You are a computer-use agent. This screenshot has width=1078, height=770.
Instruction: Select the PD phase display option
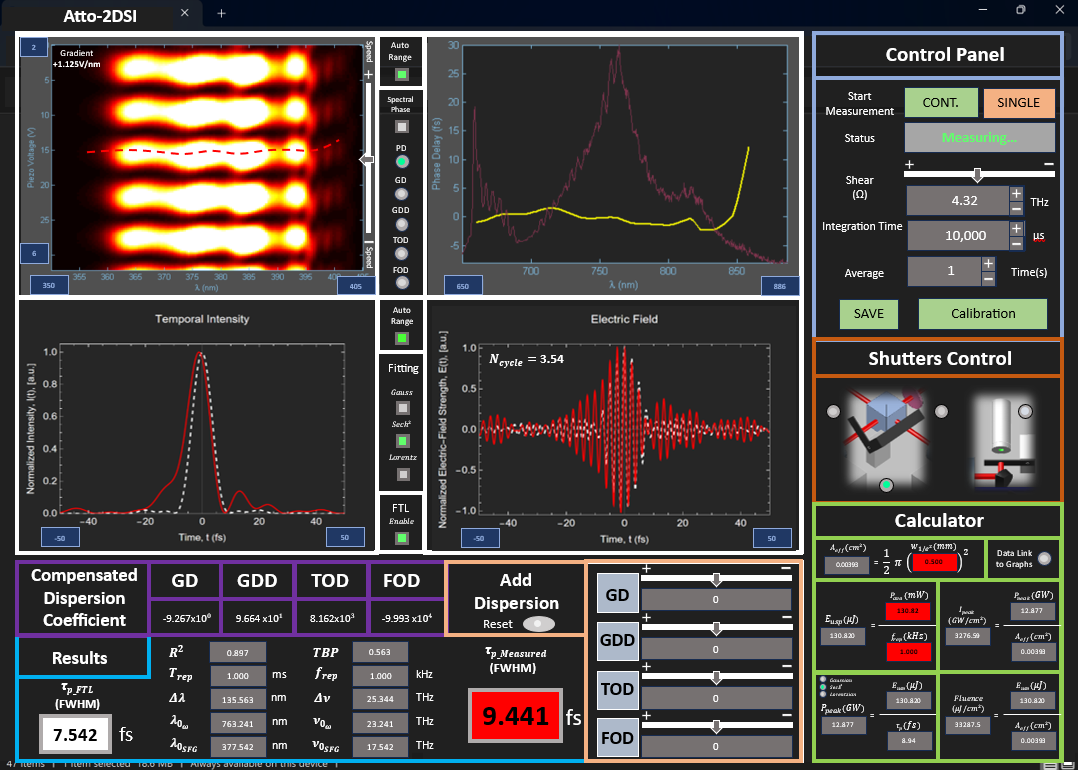(x=402, y=162)
